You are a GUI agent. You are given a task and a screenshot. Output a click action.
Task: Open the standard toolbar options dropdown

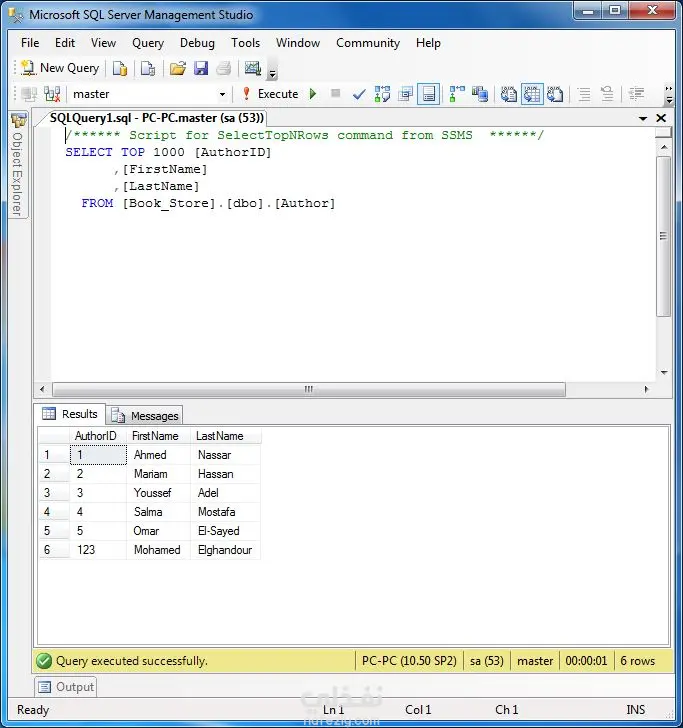pos(273,71)
